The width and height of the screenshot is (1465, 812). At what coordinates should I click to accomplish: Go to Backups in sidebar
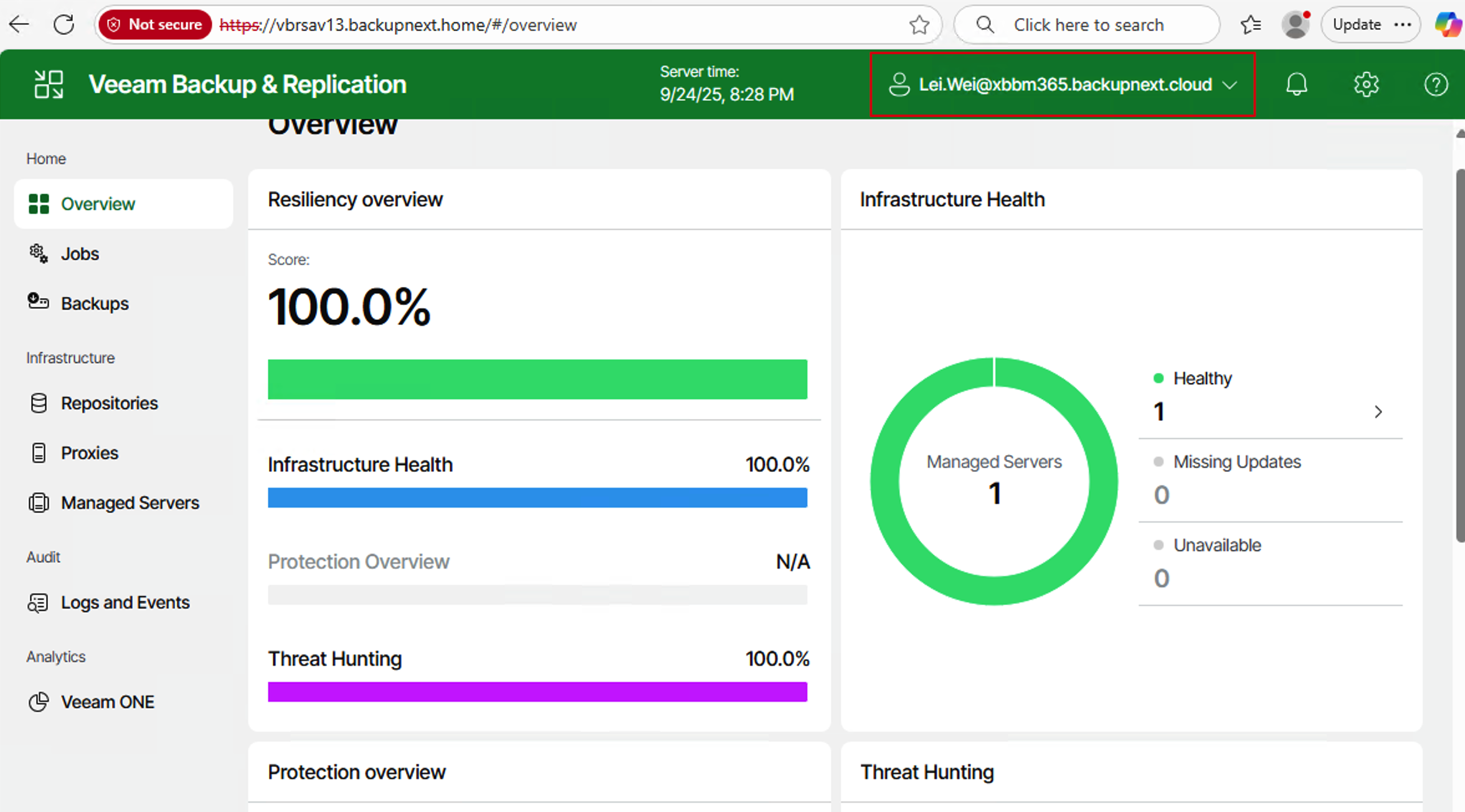[x=95, y=303]
